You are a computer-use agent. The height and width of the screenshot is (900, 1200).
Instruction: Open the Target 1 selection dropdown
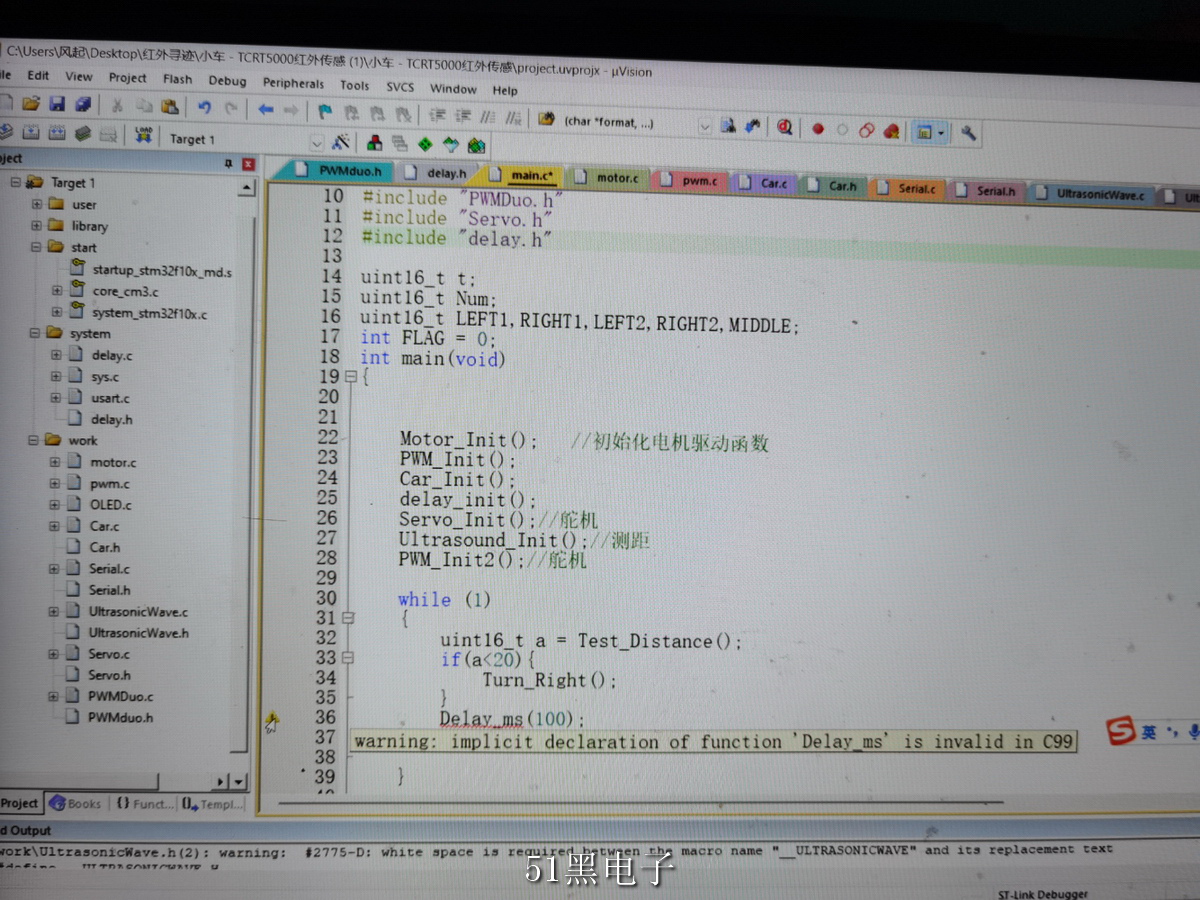coord(316,141)
